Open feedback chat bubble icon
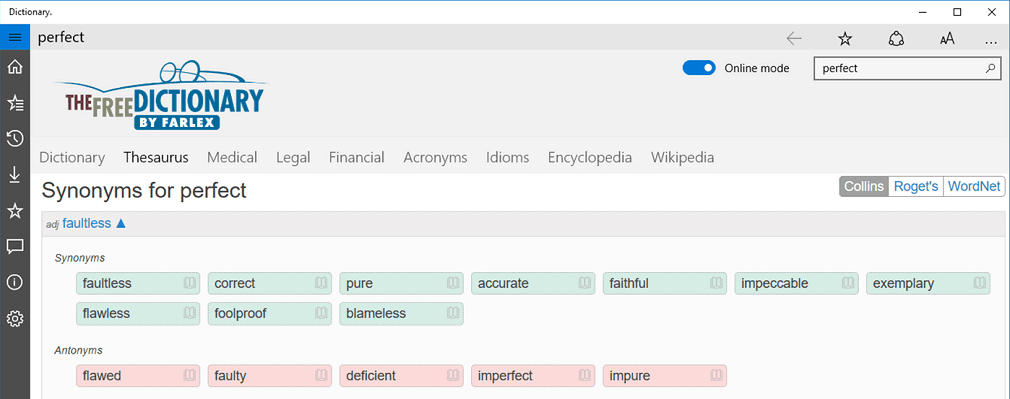The image size is (1010, 399). 15,246
